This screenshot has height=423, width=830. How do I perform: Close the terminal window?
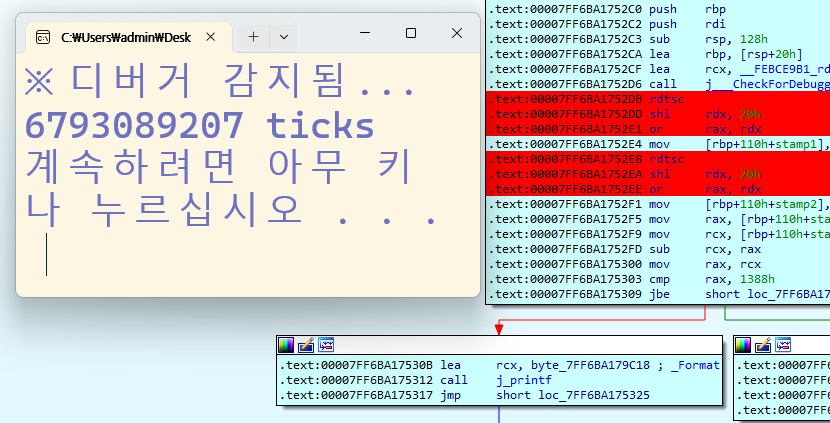pyautogui.click(x=457, y=33)
